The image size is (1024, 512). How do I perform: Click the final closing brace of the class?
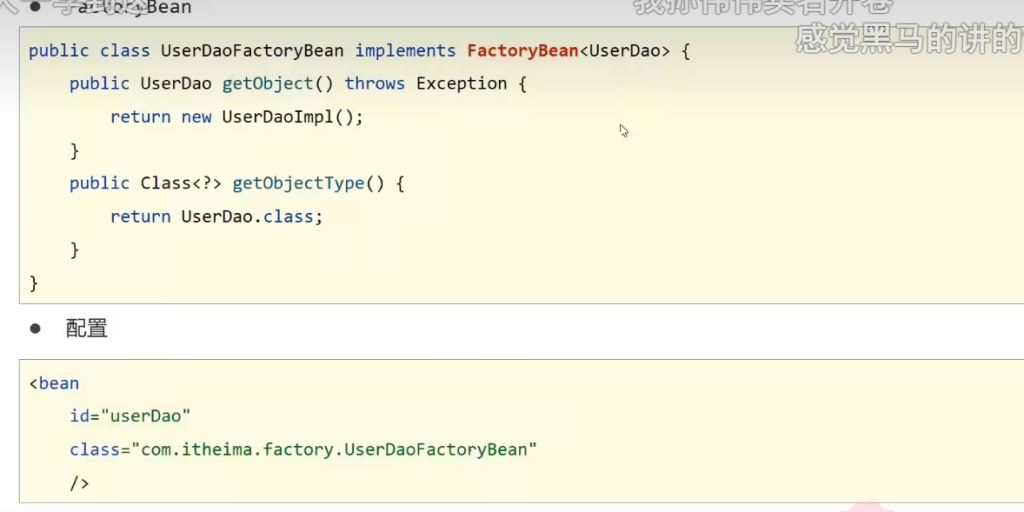point(34,283)
